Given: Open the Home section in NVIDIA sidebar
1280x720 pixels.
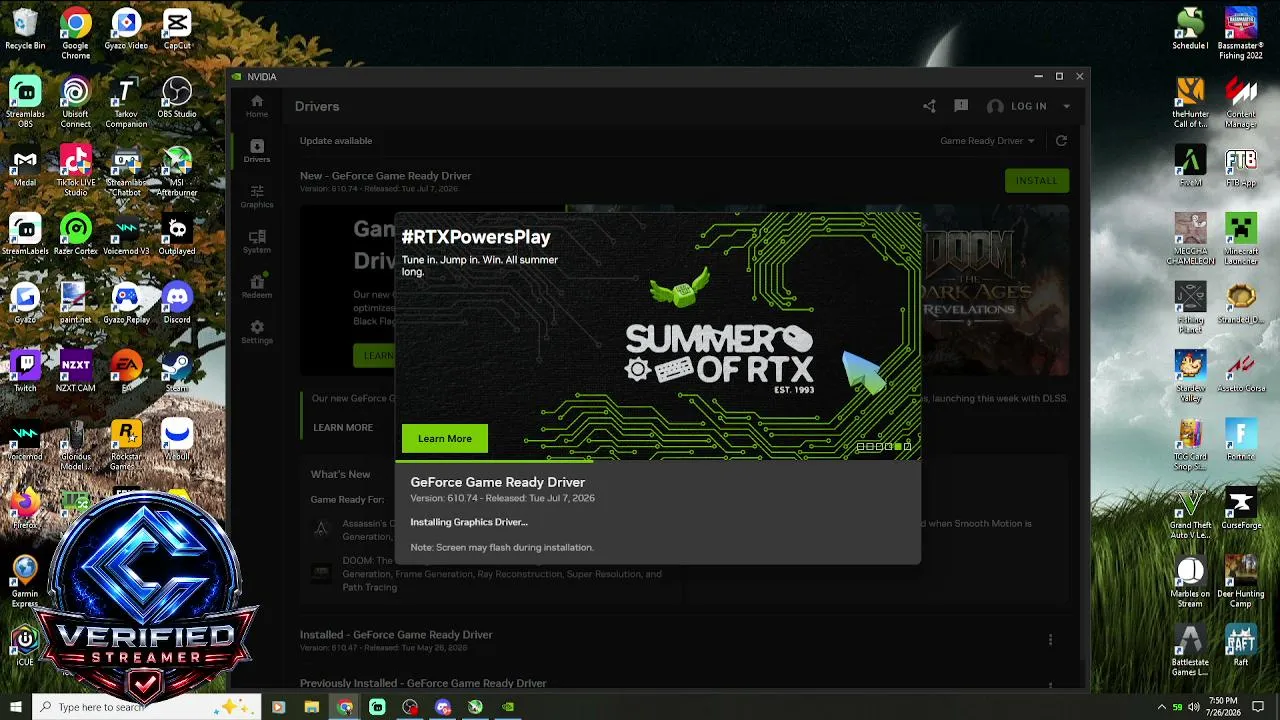Looking at the screenshot, I should pyautogui.click(x=257, y=106).
